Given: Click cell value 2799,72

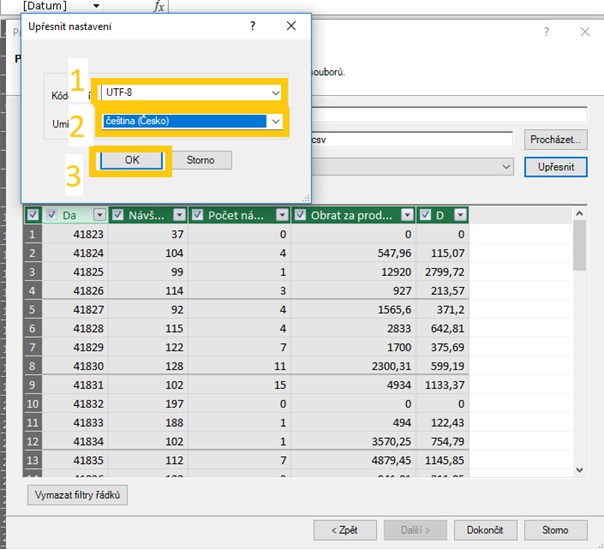Looking at the screenshot, I should [445, 272].
